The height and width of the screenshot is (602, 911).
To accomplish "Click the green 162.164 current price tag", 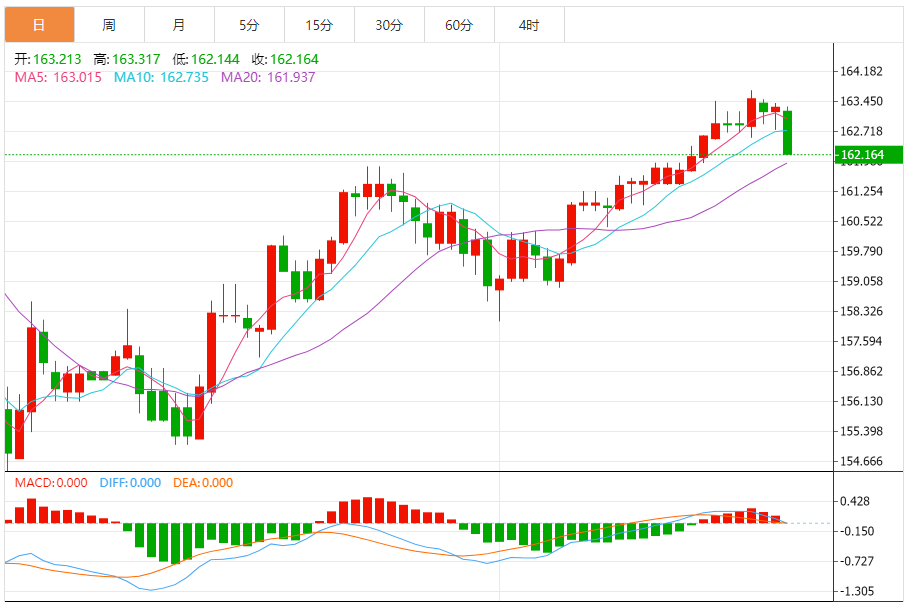I will click(869, 155).
